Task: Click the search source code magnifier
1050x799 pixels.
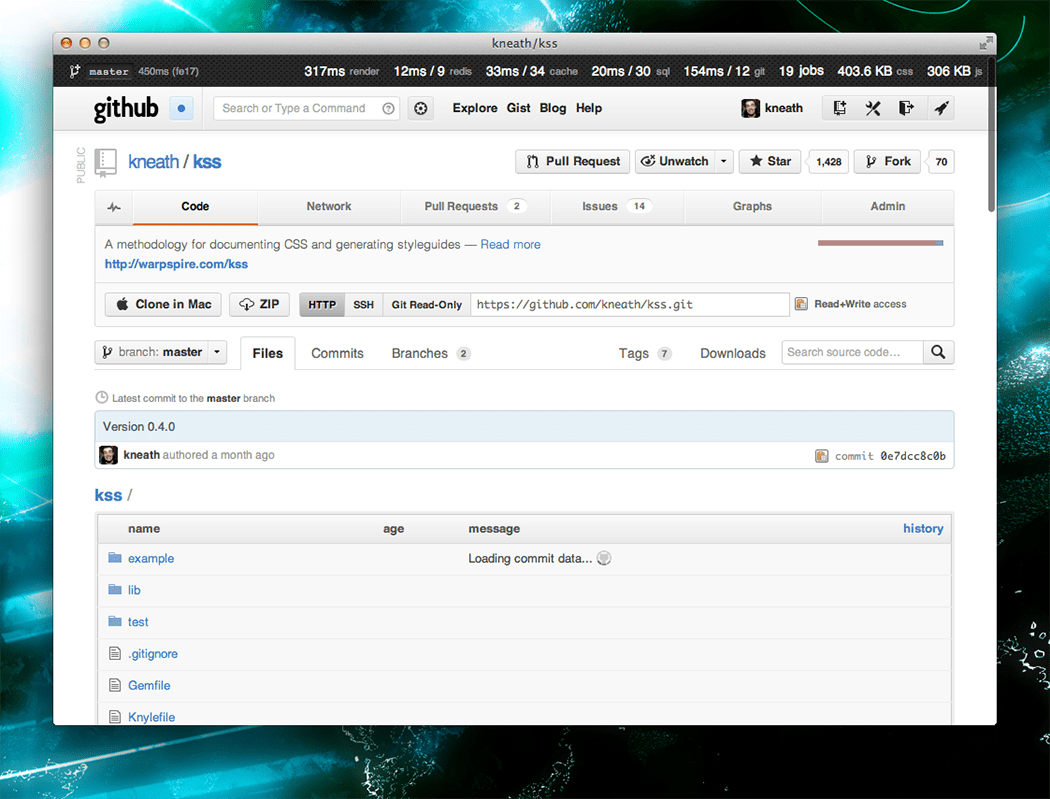Action: coord(938,352)
